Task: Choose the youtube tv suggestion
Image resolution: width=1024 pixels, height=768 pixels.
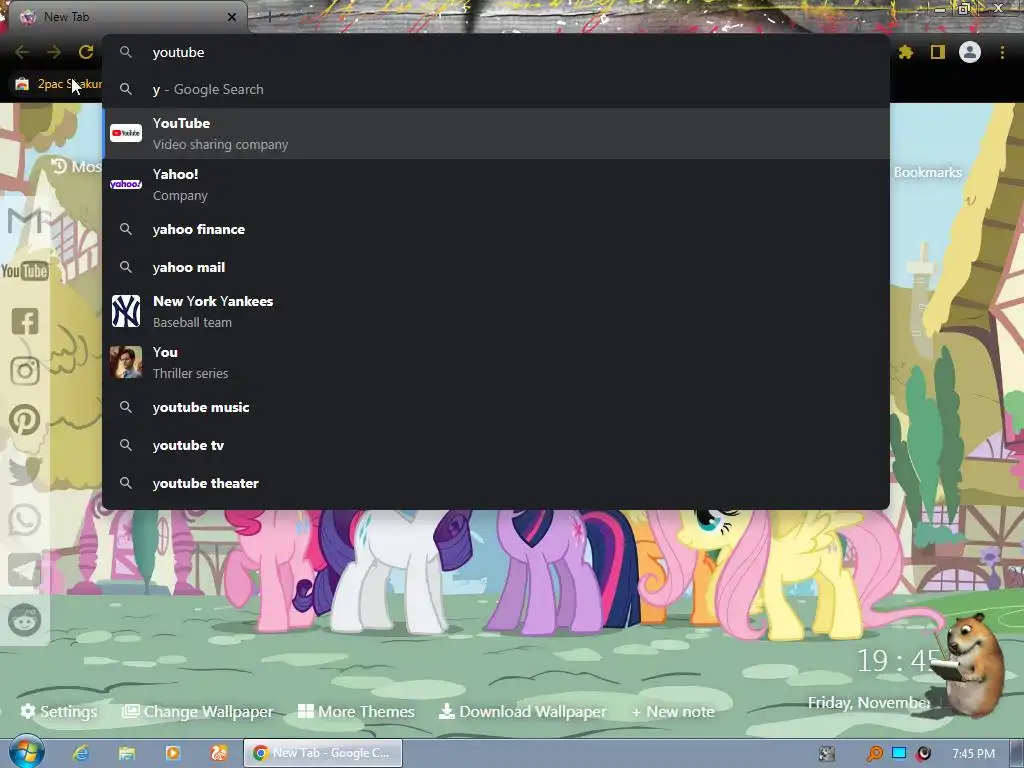Action: click(496, 445)
